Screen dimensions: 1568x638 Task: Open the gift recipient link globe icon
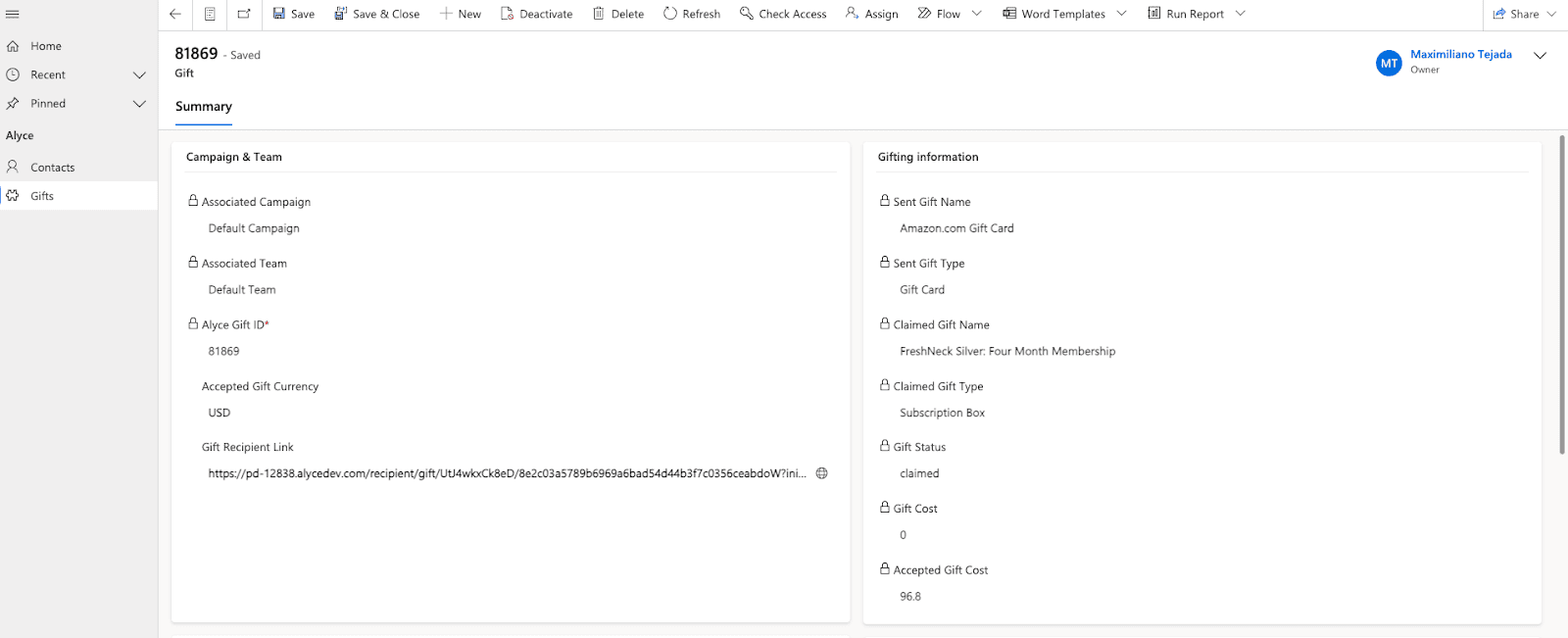coord(822,473)
